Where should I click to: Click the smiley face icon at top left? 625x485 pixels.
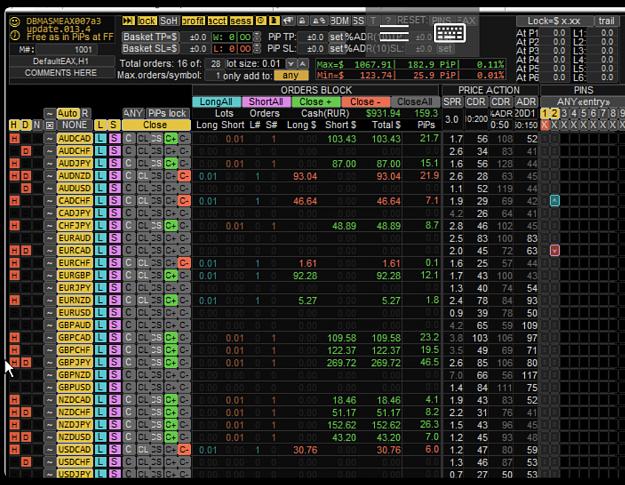click(x=15, y=22)
